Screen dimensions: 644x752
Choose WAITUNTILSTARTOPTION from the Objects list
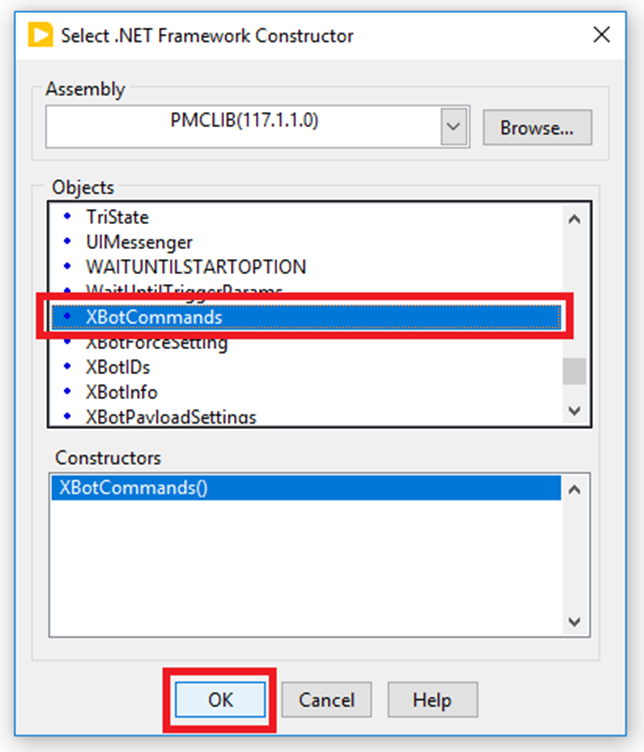point(196,267)
